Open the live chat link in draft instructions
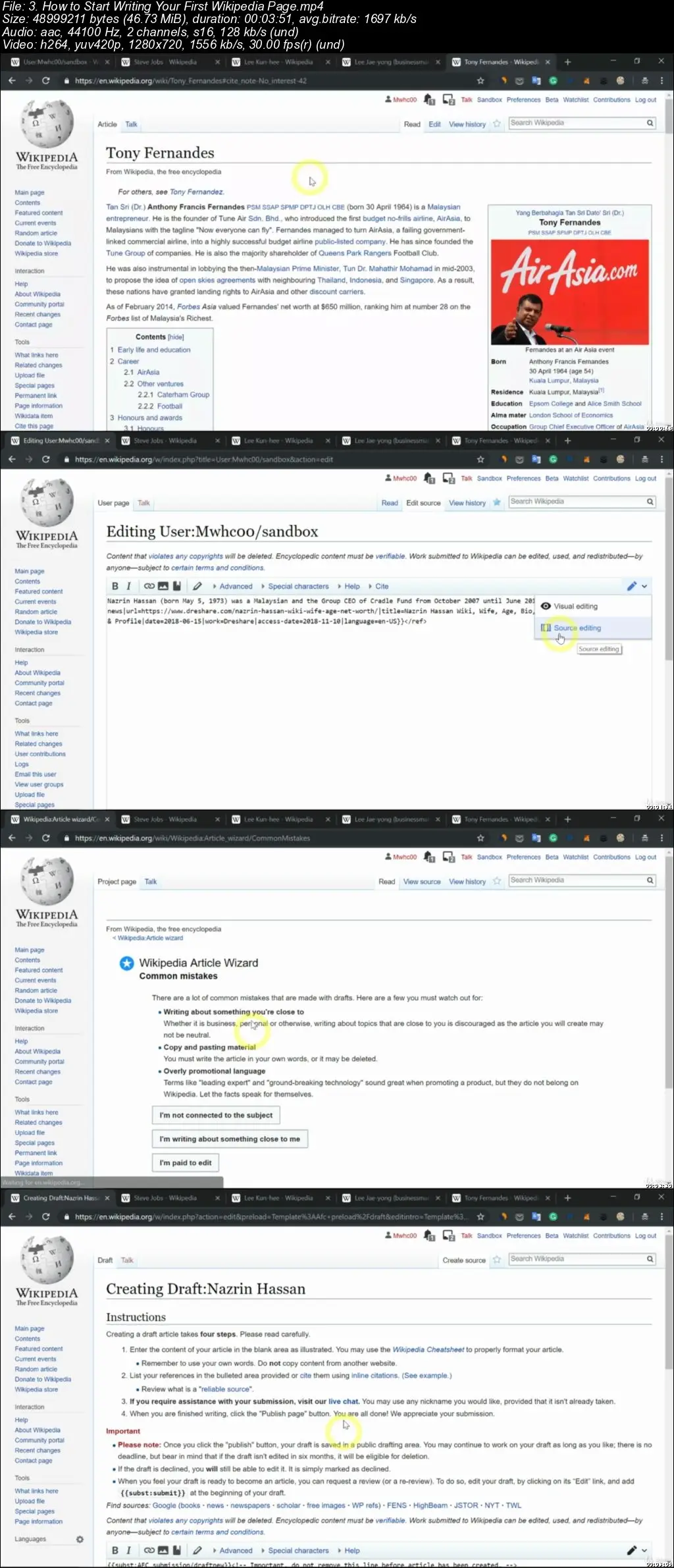Image resolution: width=674 pixels, height=1568 pixels. coord(344,1401)
